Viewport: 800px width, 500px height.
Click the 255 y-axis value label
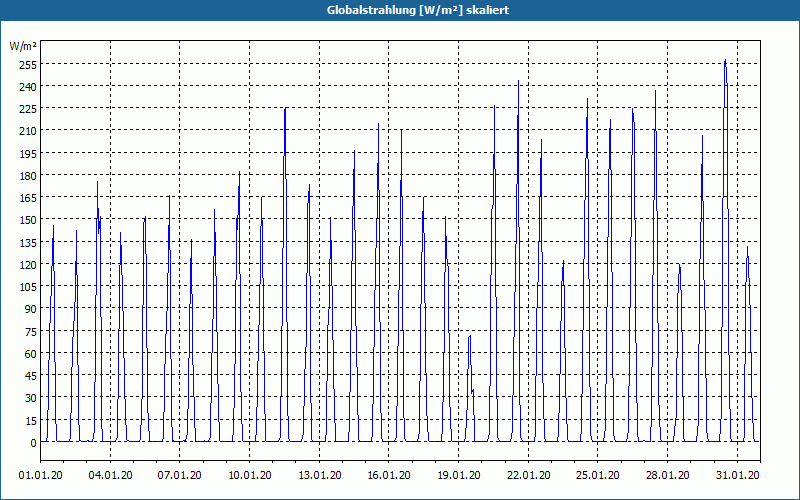coord(28,65)
